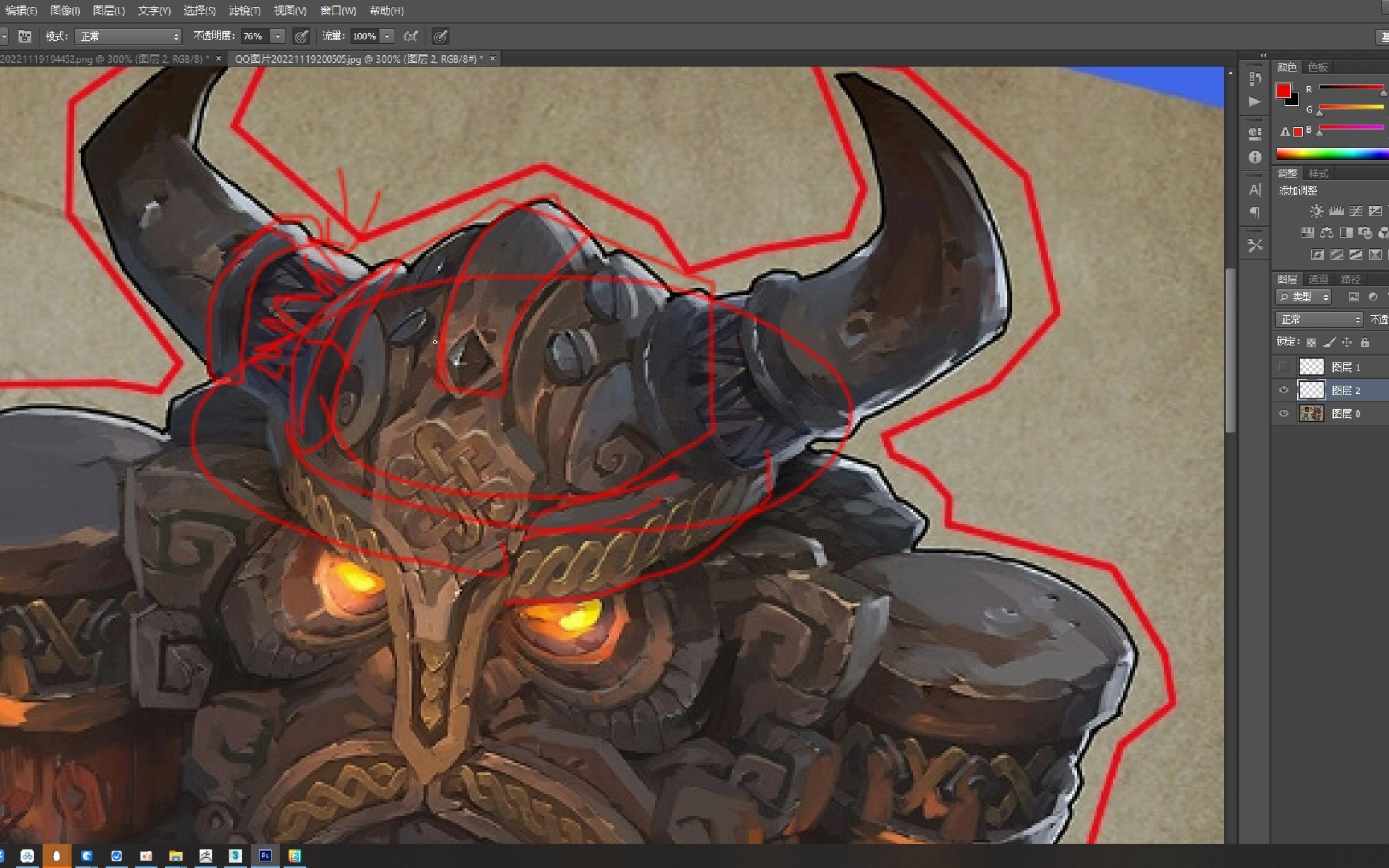Enable airbrush-style build-up icon
This screenshot has height=868, width=1389.
[411, 36]
